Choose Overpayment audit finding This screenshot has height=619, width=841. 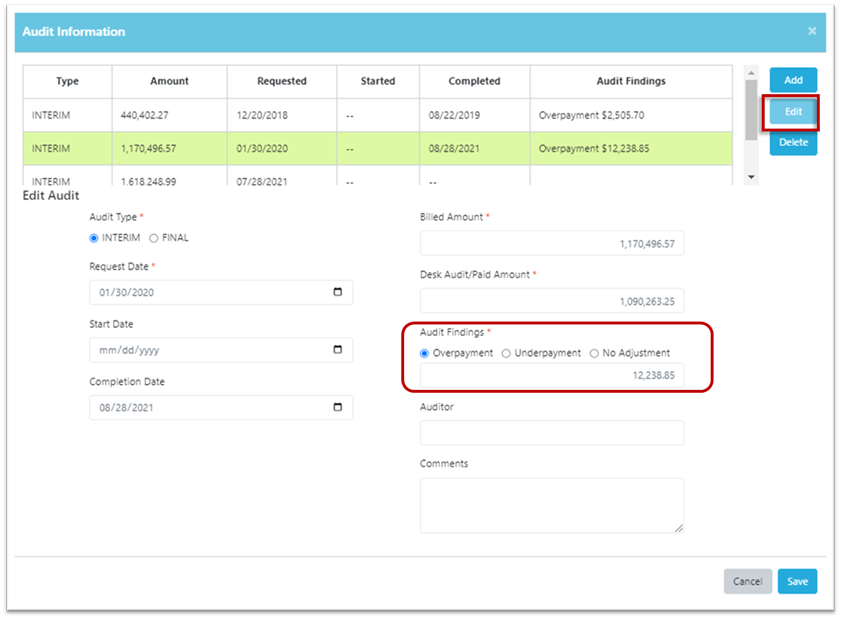coord(425,353)
